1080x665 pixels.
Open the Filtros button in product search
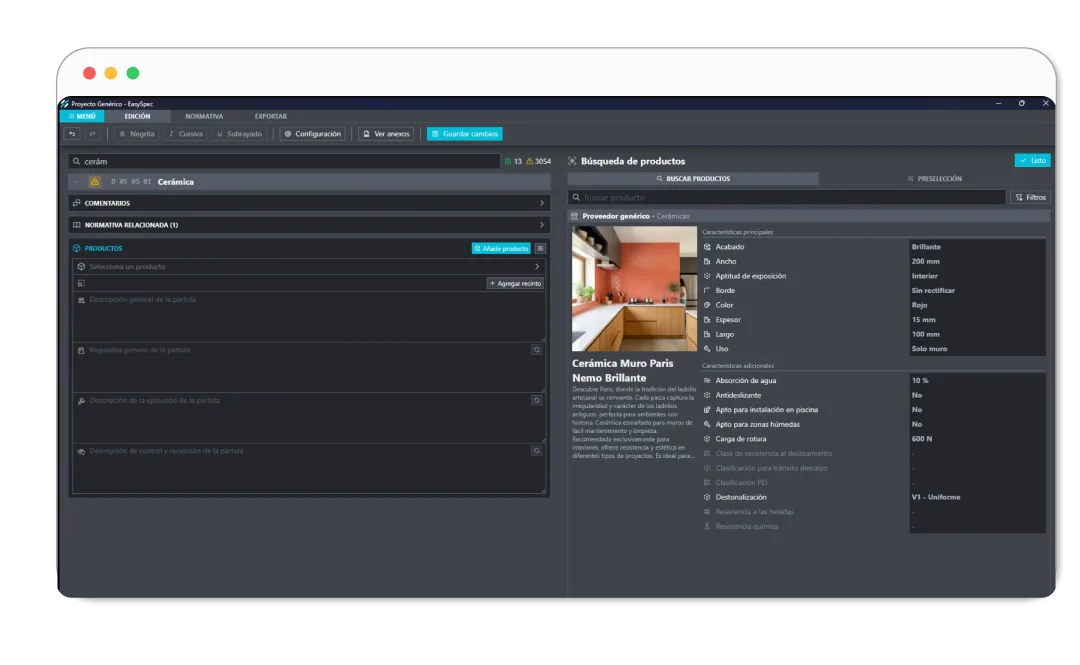pyautogui.click(x=1030, y=197)
